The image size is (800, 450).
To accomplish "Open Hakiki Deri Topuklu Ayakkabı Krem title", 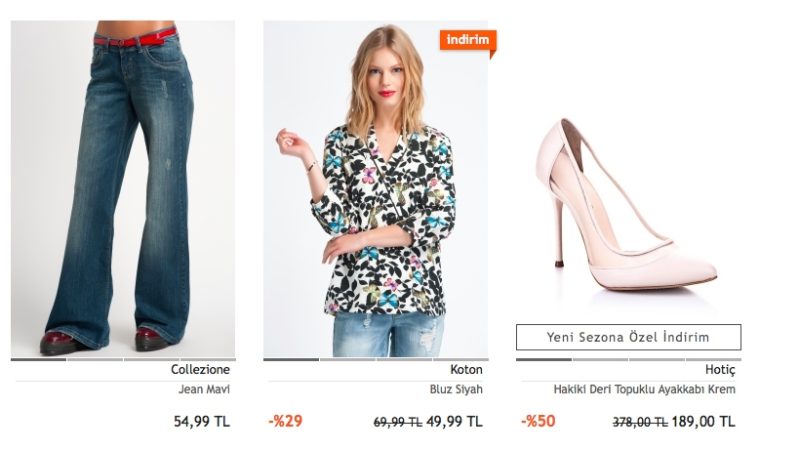I will (x=644, y=389).
